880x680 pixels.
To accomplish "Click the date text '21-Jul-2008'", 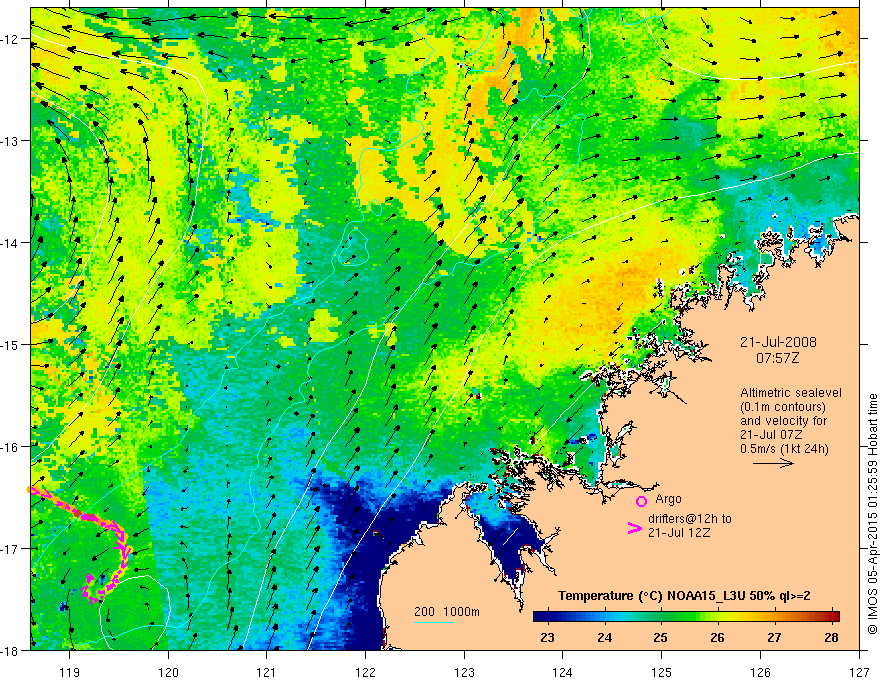I will click(778, 342).
